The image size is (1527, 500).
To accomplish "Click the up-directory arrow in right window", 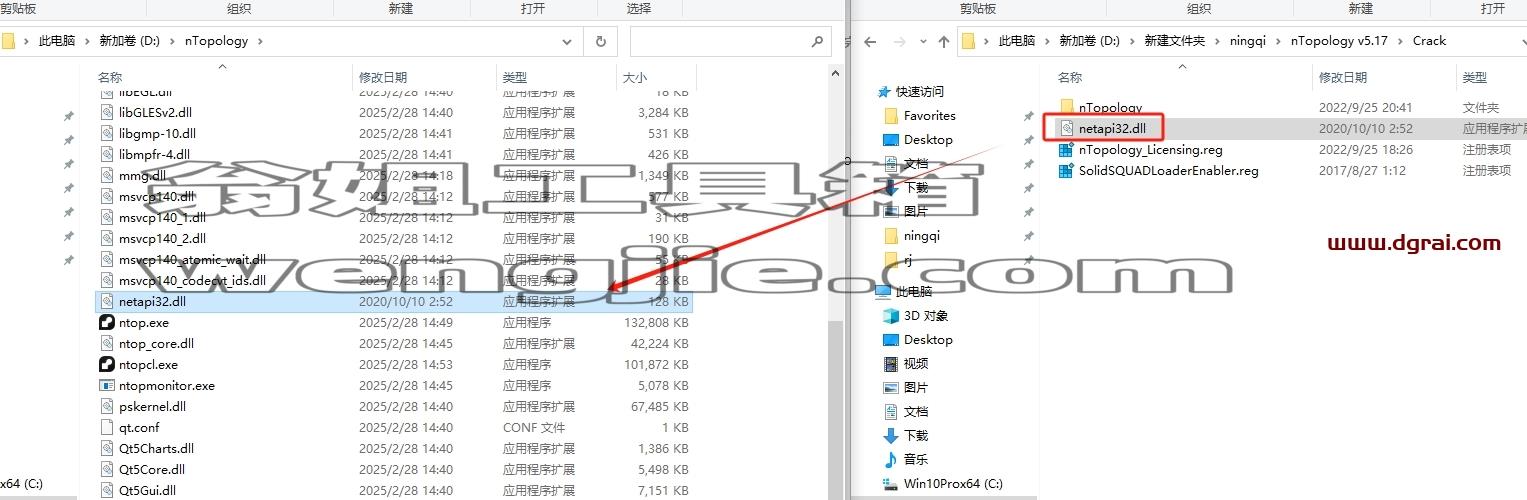I will click(944, 42).
